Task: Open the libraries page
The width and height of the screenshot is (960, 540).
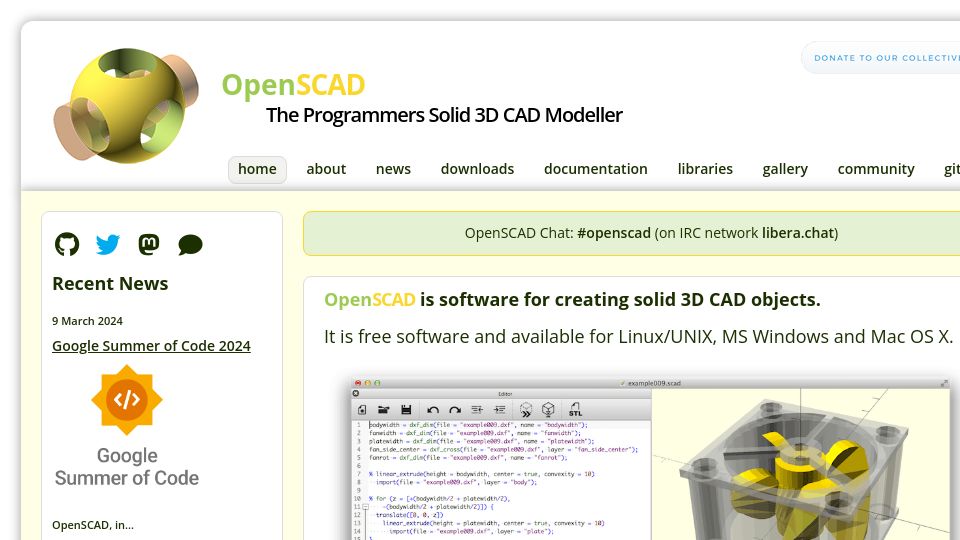Action: pos(705,169)
